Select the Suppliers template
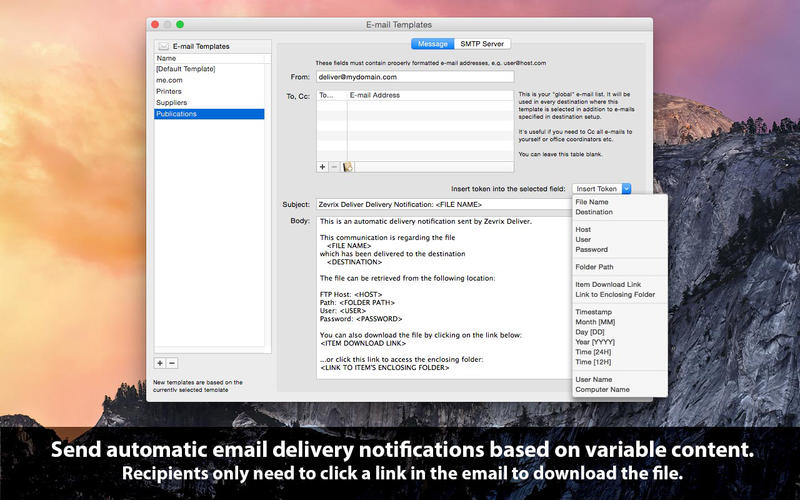The image size is (800, 500). click(172, 103)
